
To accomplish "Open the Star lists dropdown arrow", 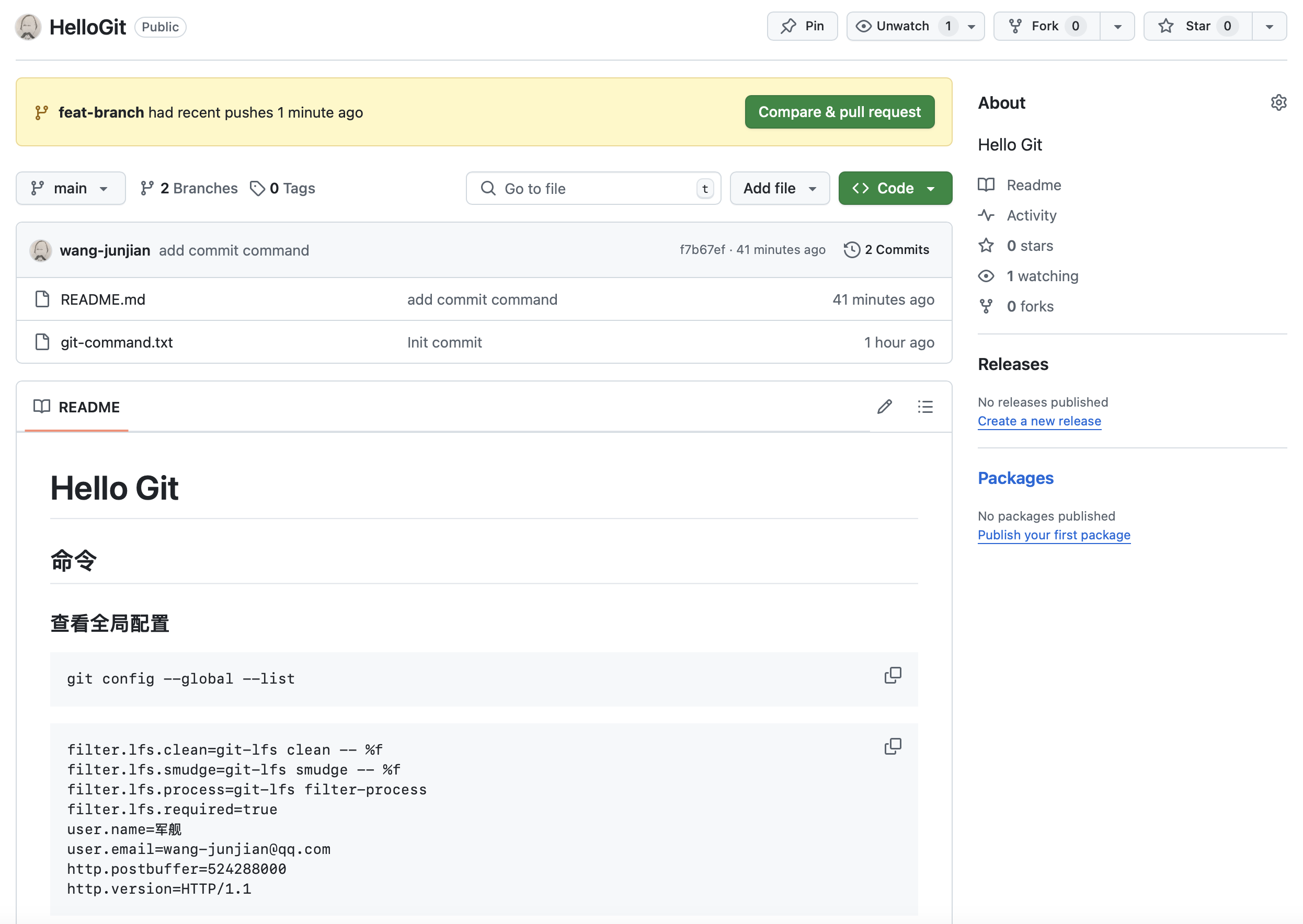I will coord(1269,26).
